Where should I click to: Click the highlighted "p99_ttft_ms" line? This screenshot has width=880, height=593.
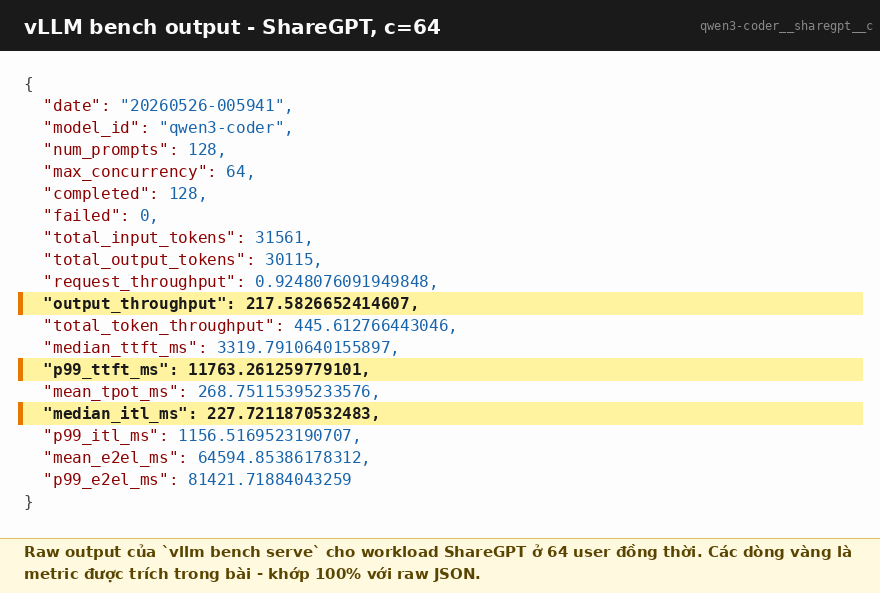click(441, 370)
